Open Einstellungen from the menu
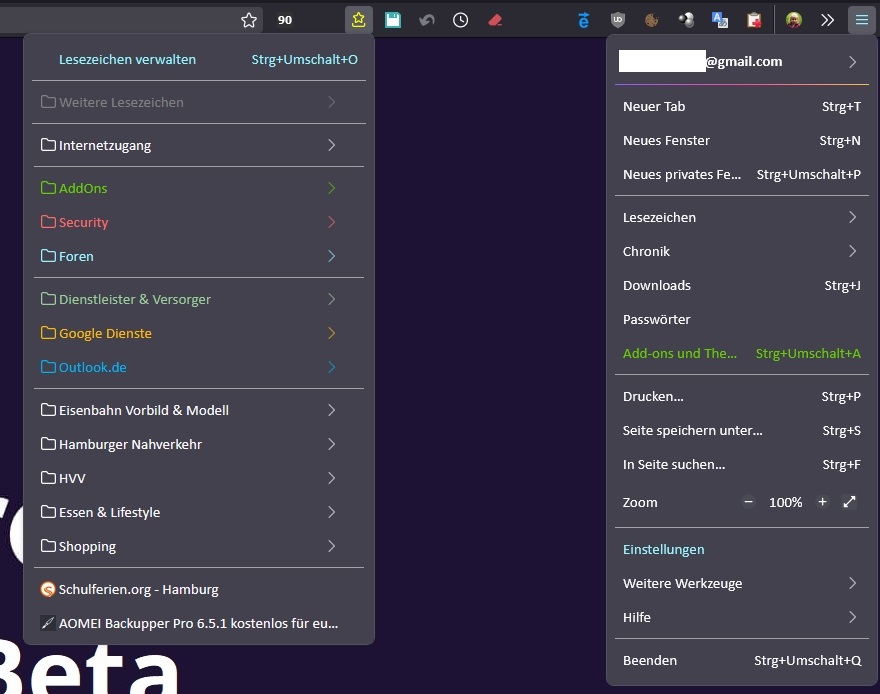 (741, 549)
